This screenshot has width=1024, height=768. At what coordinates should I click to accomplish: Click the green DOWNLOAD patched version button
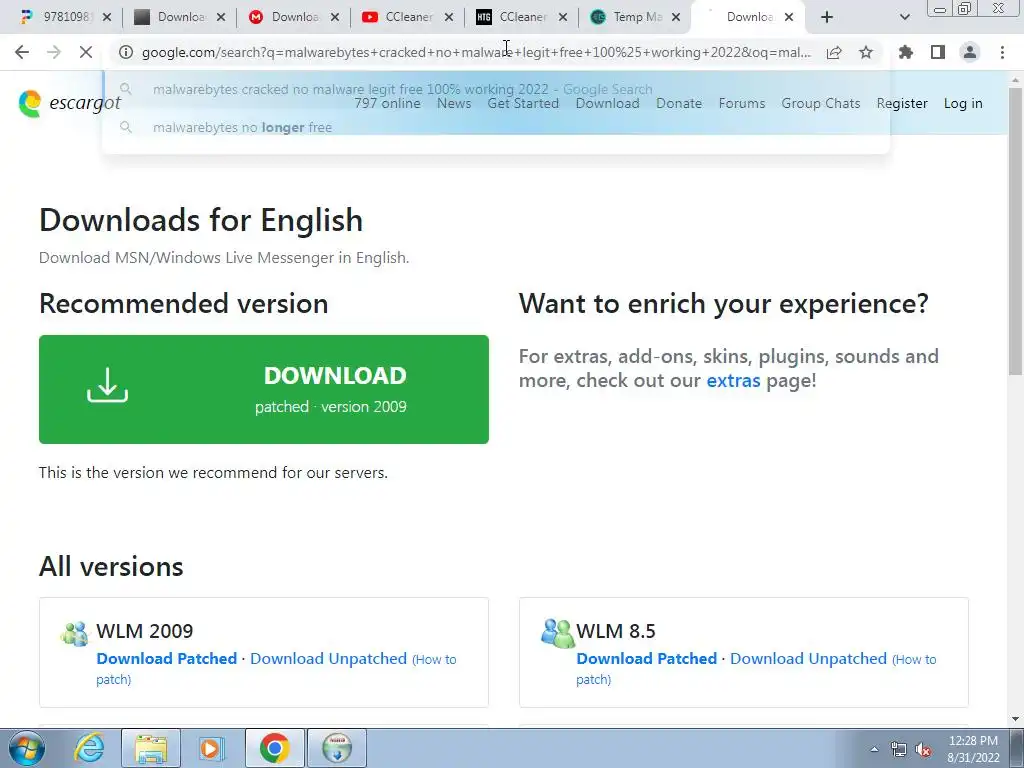264,389
